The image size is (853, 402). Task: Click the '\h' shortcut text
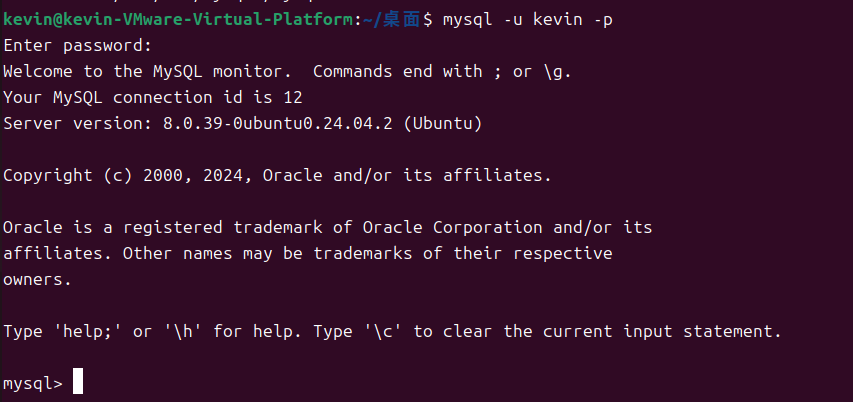click(x=182, y=331)
